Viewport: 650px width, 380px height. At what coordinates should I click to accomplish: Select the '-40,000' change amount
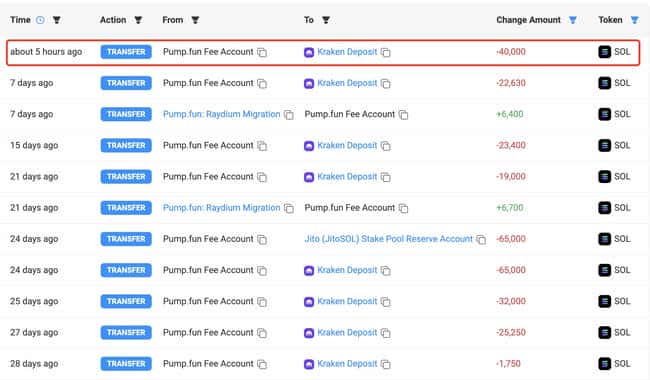click(511, 52)
